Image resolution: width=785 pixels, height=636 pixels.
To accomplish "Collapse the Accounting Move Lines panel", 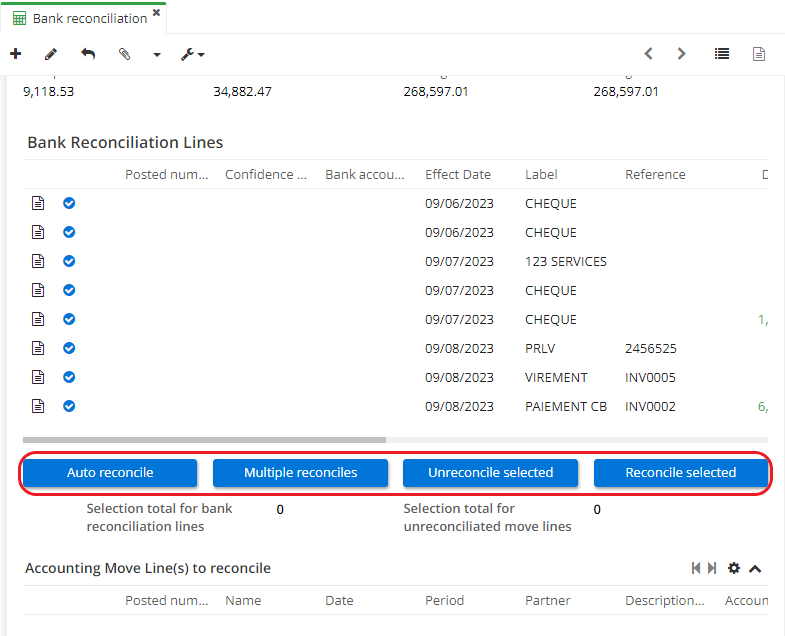I will (x=755, y=568).
